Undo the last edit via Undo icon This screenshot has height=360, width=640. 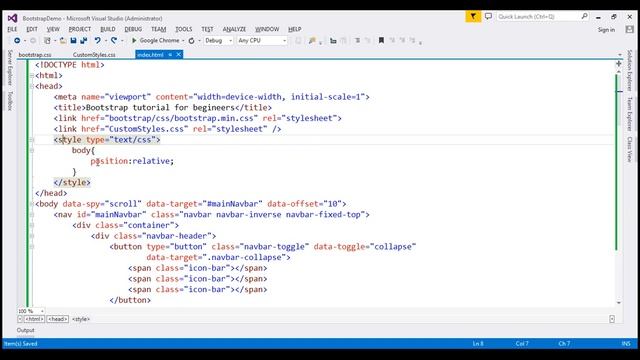(97, 40)
